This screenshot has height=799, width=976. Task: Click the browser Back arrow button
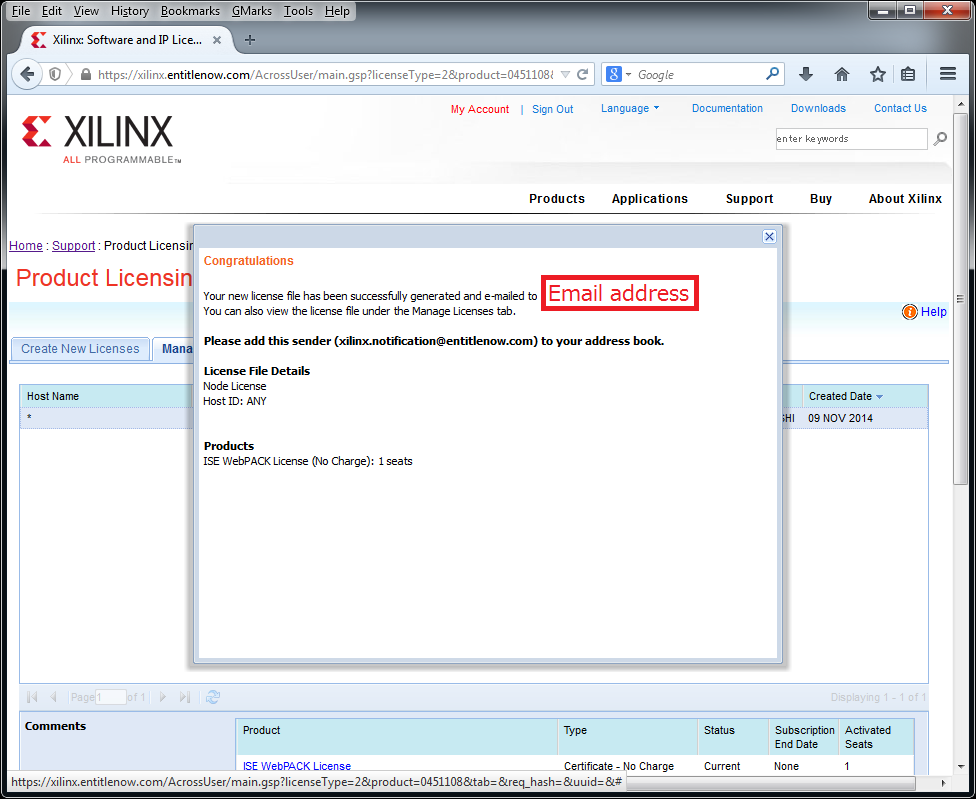[x=27, y=75]
